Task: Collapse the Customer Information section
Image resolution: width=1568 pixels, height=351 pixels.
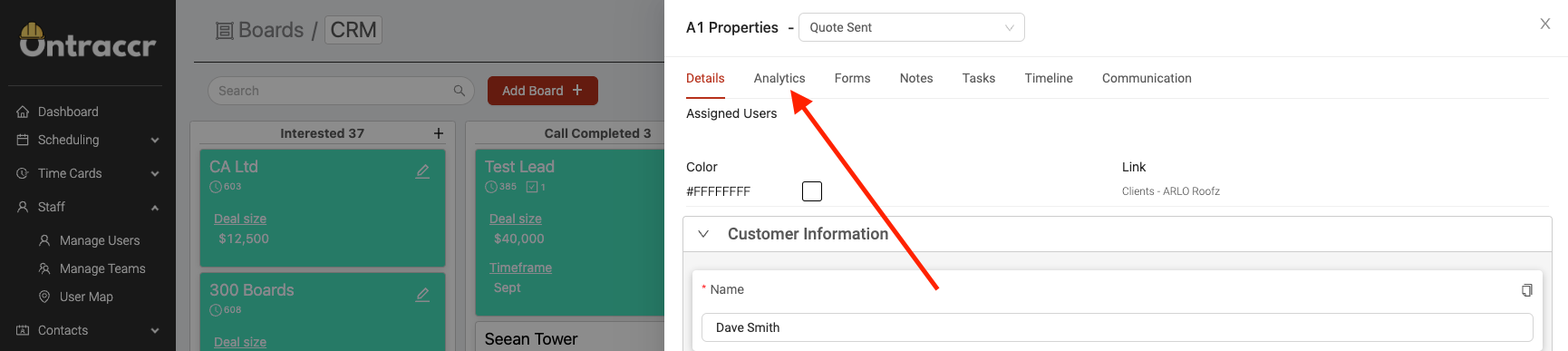Action: point(703,234)
